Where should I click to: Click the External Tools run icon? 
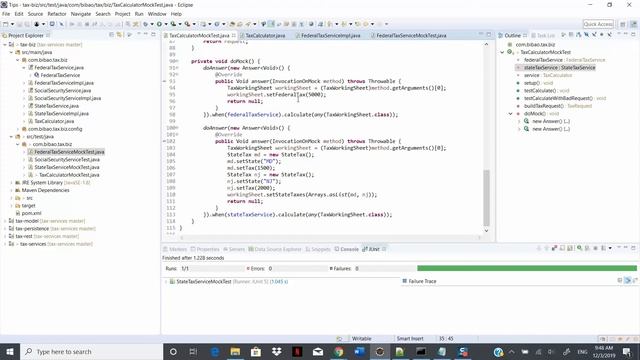click(x=187, y=24)
